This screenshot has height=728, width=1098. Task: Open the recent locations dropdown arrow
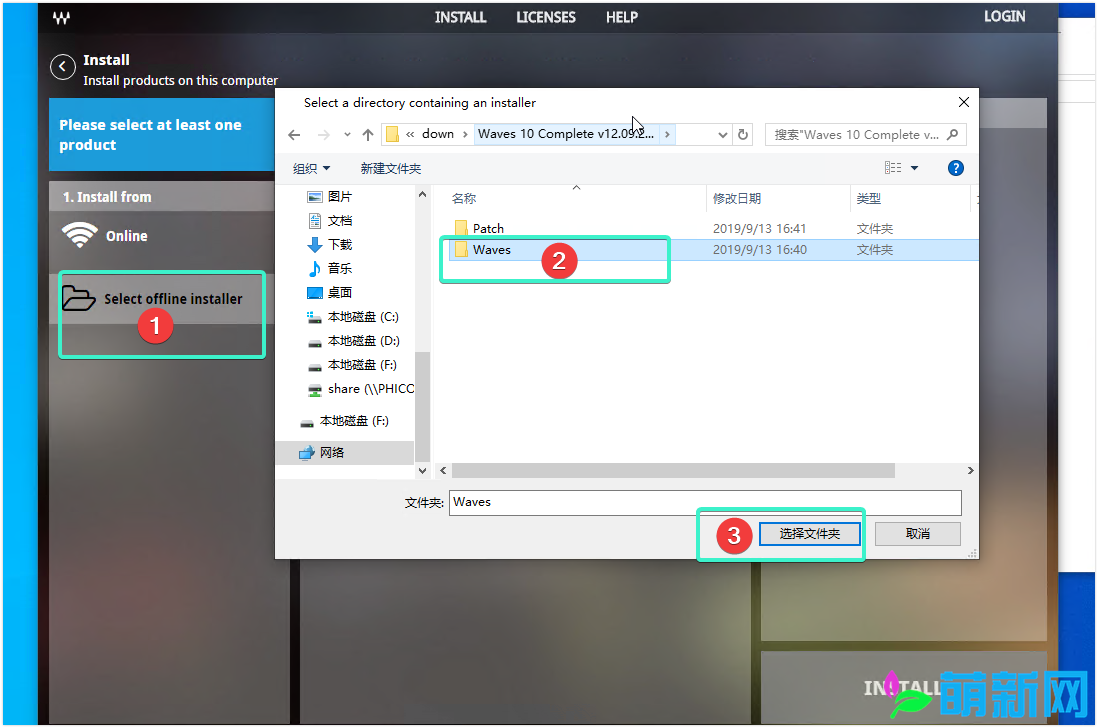tap(347, 134)
